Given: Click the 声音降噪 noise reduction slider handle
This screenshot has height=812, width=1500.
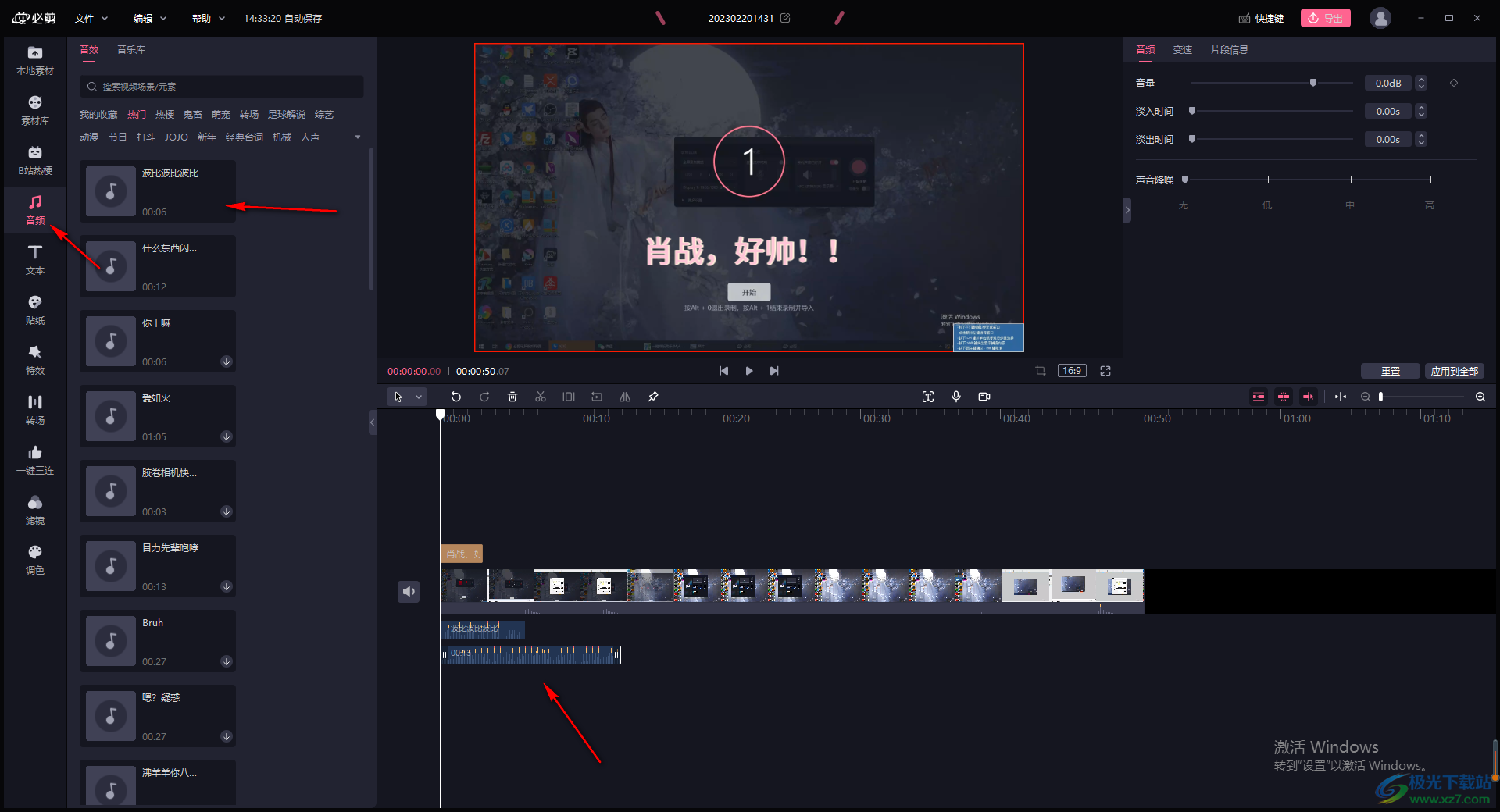Looking at the screenshot, I should pos(1185,180).
